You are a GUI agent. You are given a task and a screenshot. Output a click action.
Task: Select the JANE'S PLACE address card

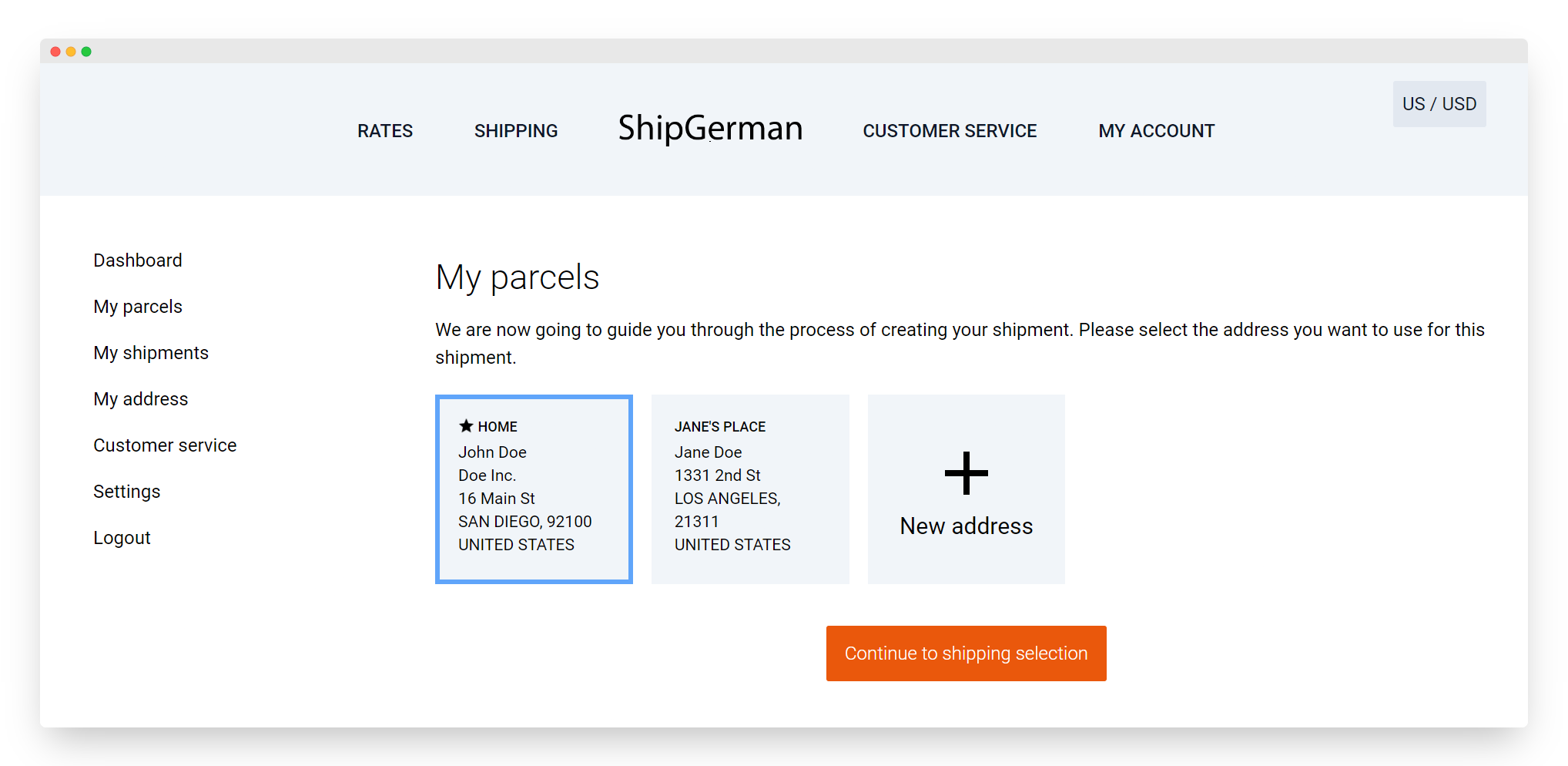click(x=750, y=489)
